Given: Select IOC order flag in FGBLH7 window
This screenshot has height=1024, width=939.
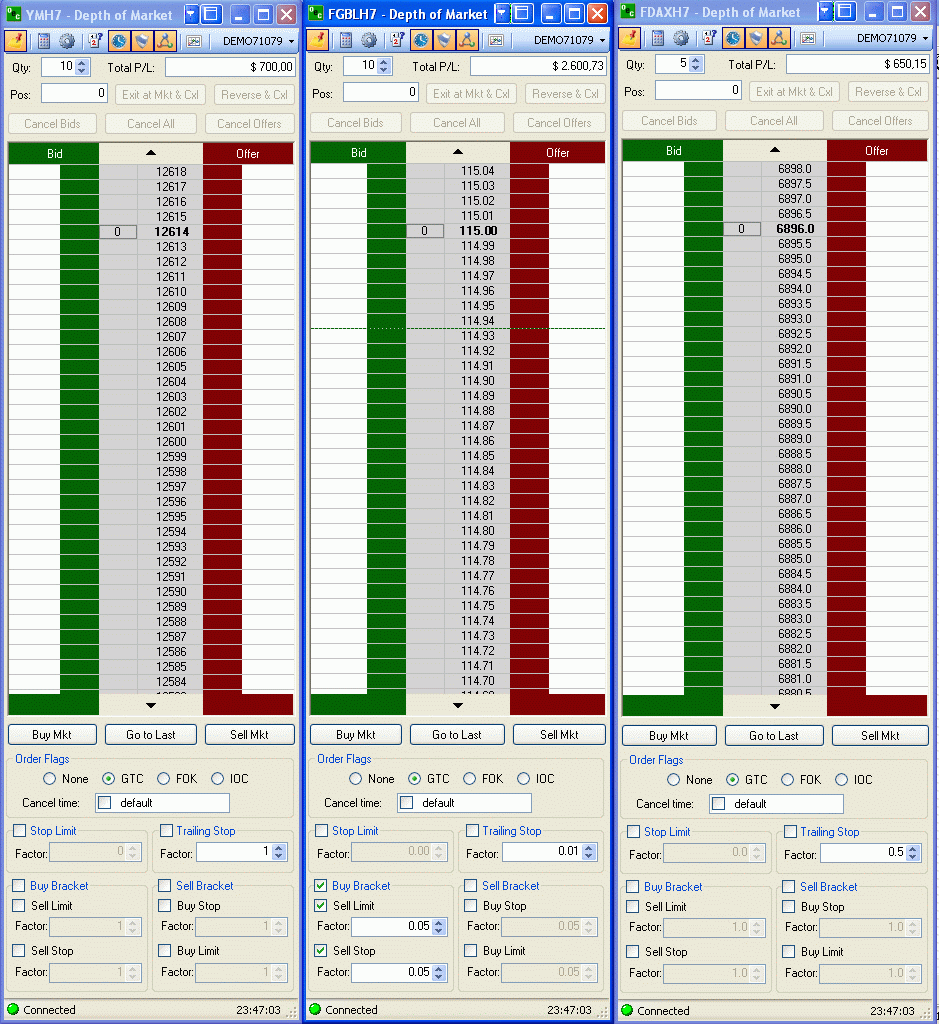Looking at the screenshot, I should 524,778.
